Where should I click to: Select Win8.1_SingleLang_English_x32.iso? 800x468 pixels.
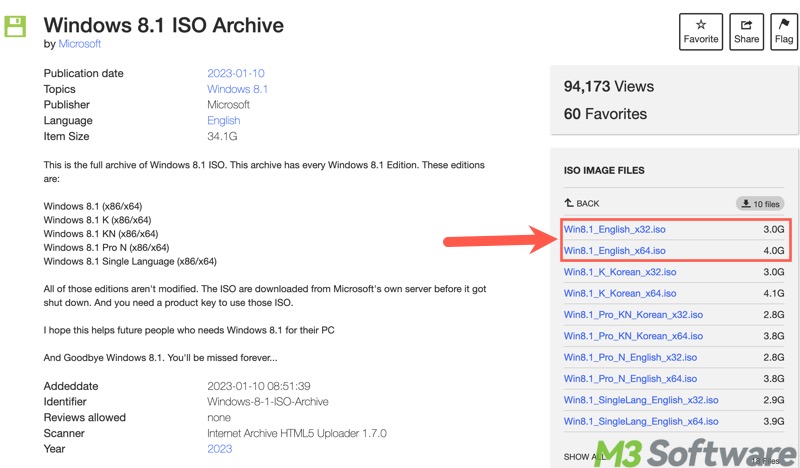click(x=641, y=400)
